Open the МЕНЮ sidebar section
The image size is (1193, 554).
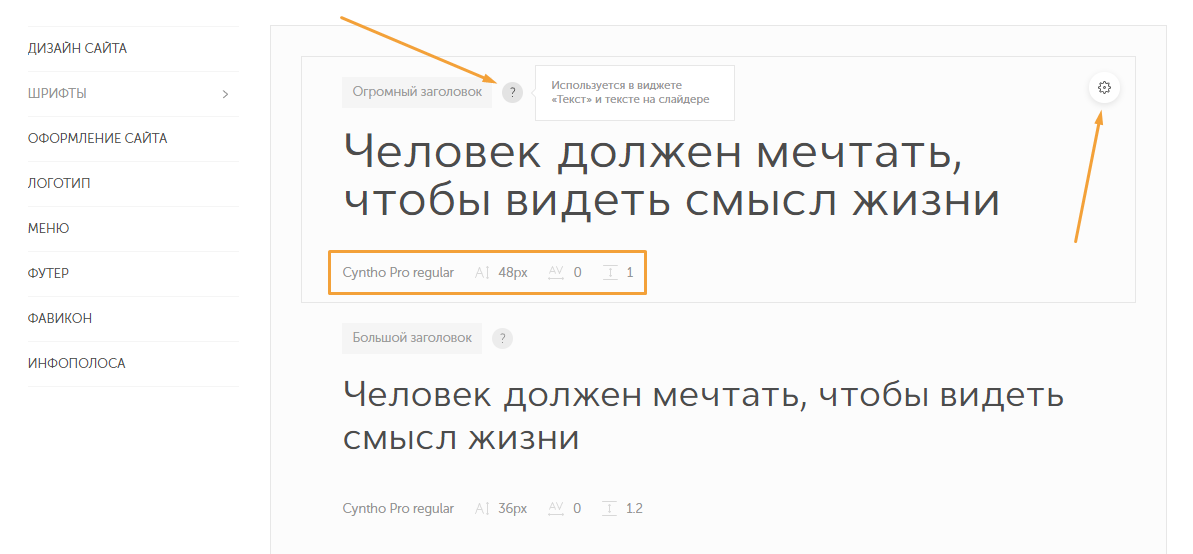(48, 228)
